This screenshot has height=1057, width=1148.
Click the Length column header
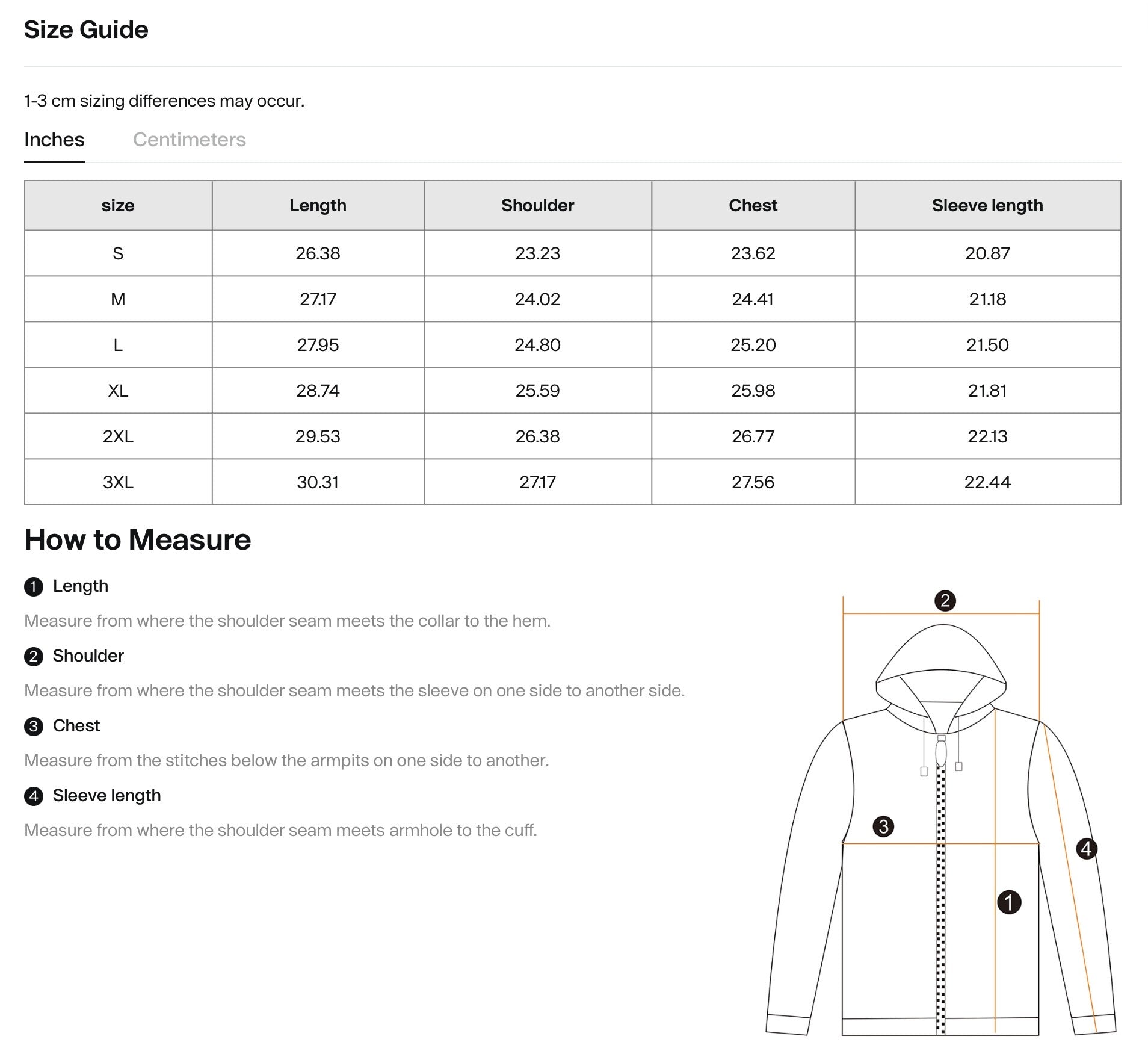point(318,205)
